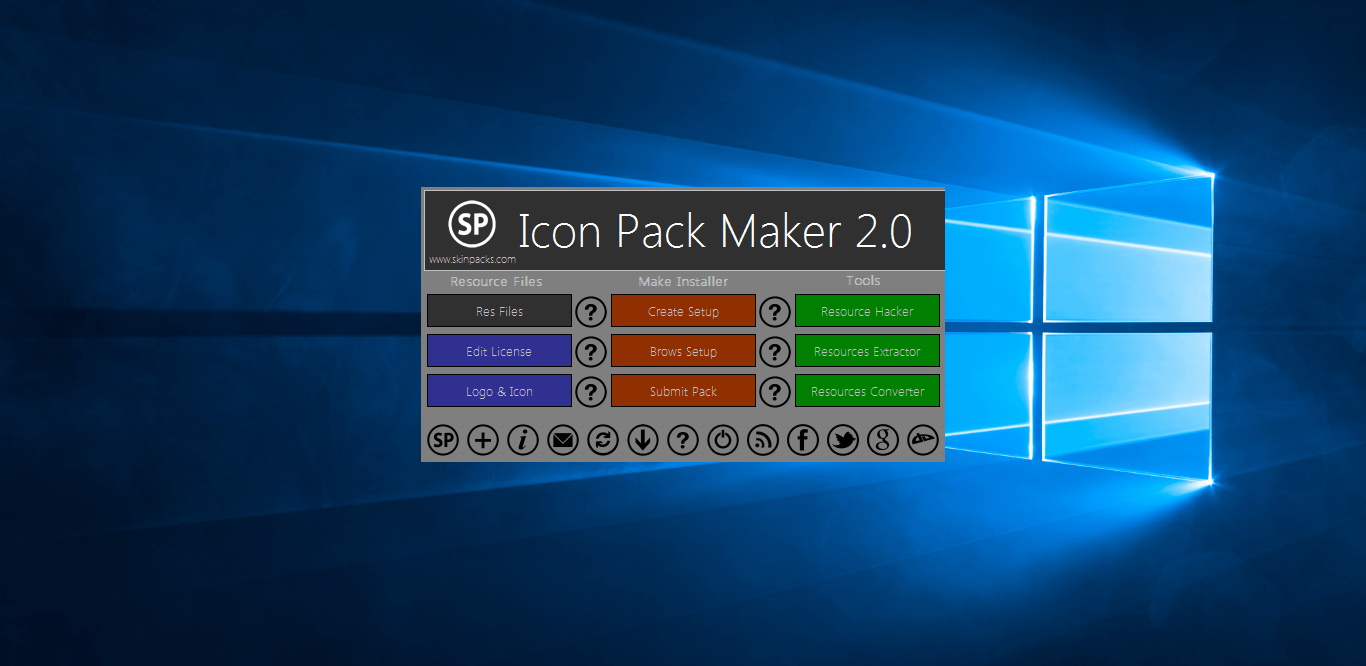Open the help question mark icon
1366x666 pixels.
click(x=683, y=440)
